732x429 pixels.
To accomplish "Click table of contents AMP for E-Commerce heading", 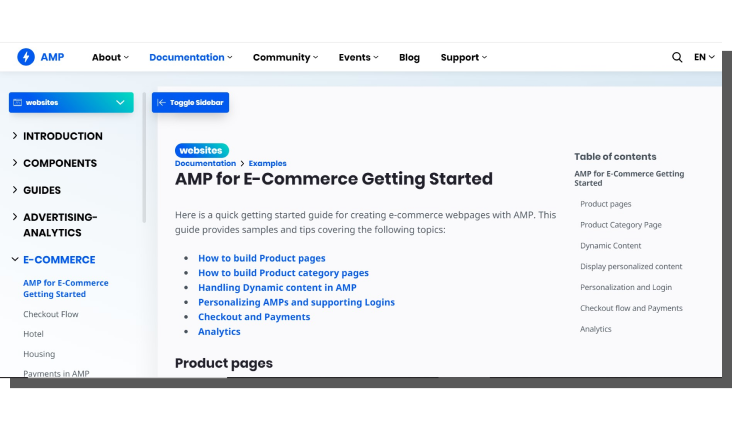I will click(629, 178).
